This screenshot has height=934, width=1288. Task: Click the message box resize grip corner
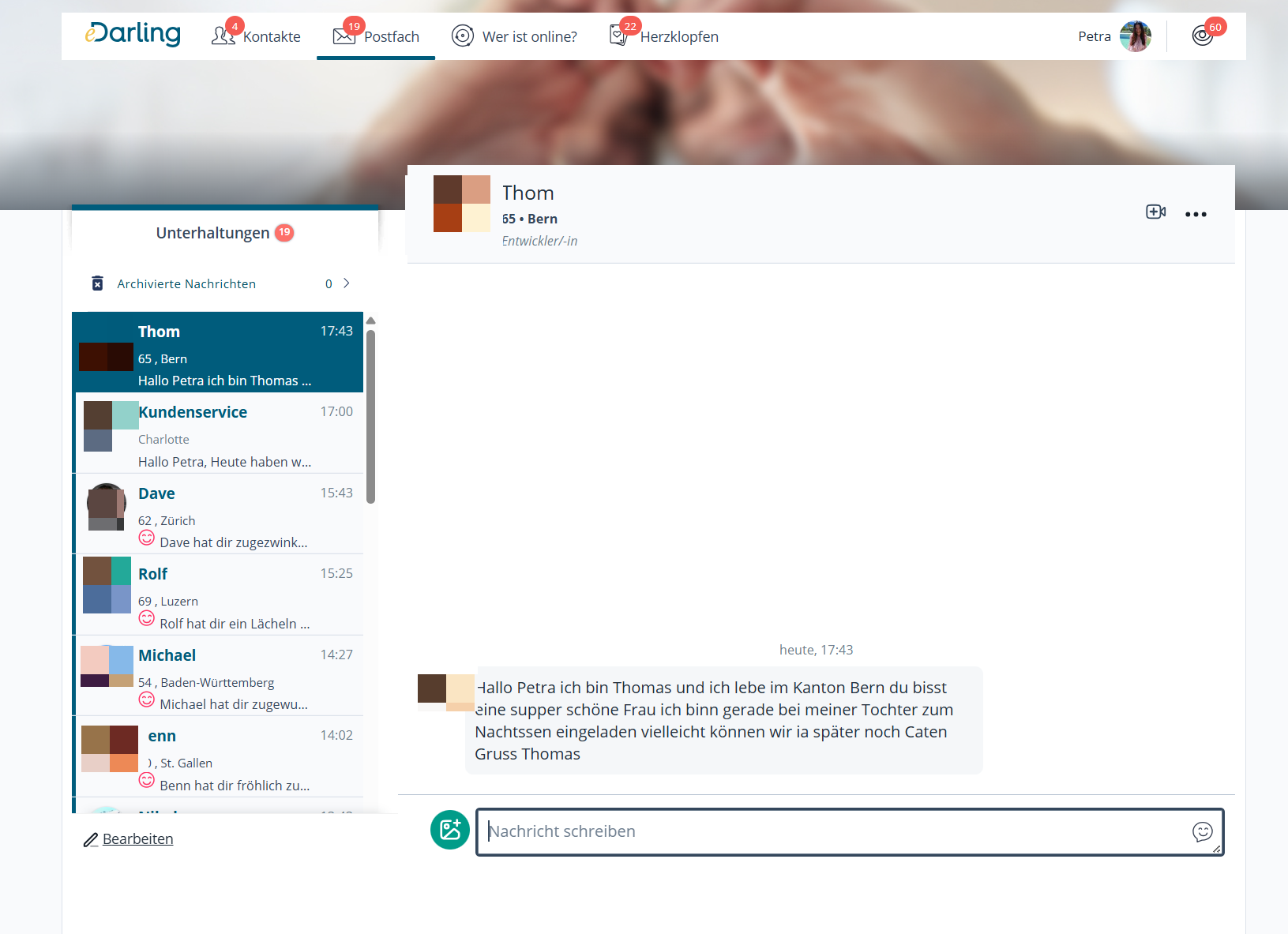tap(1216, 849)
